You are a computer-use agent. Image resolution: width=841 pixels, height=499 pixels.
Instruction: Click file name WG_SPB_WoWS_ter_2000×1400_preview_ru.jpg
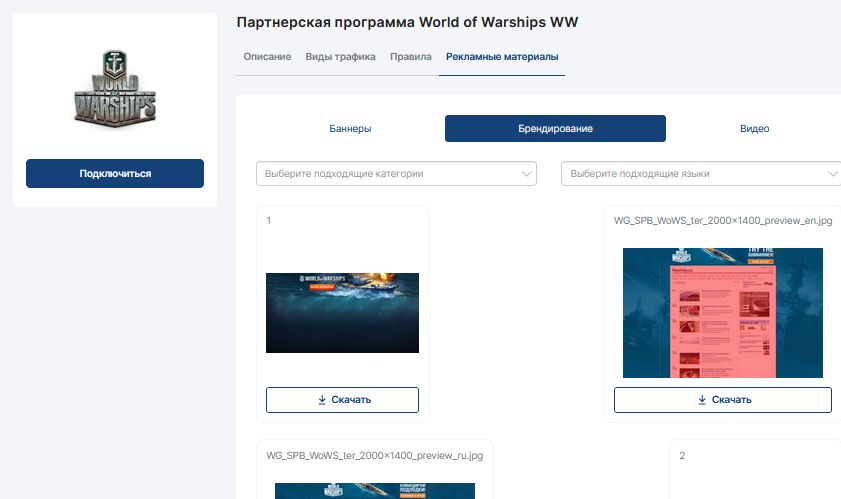tap(374, 456)
